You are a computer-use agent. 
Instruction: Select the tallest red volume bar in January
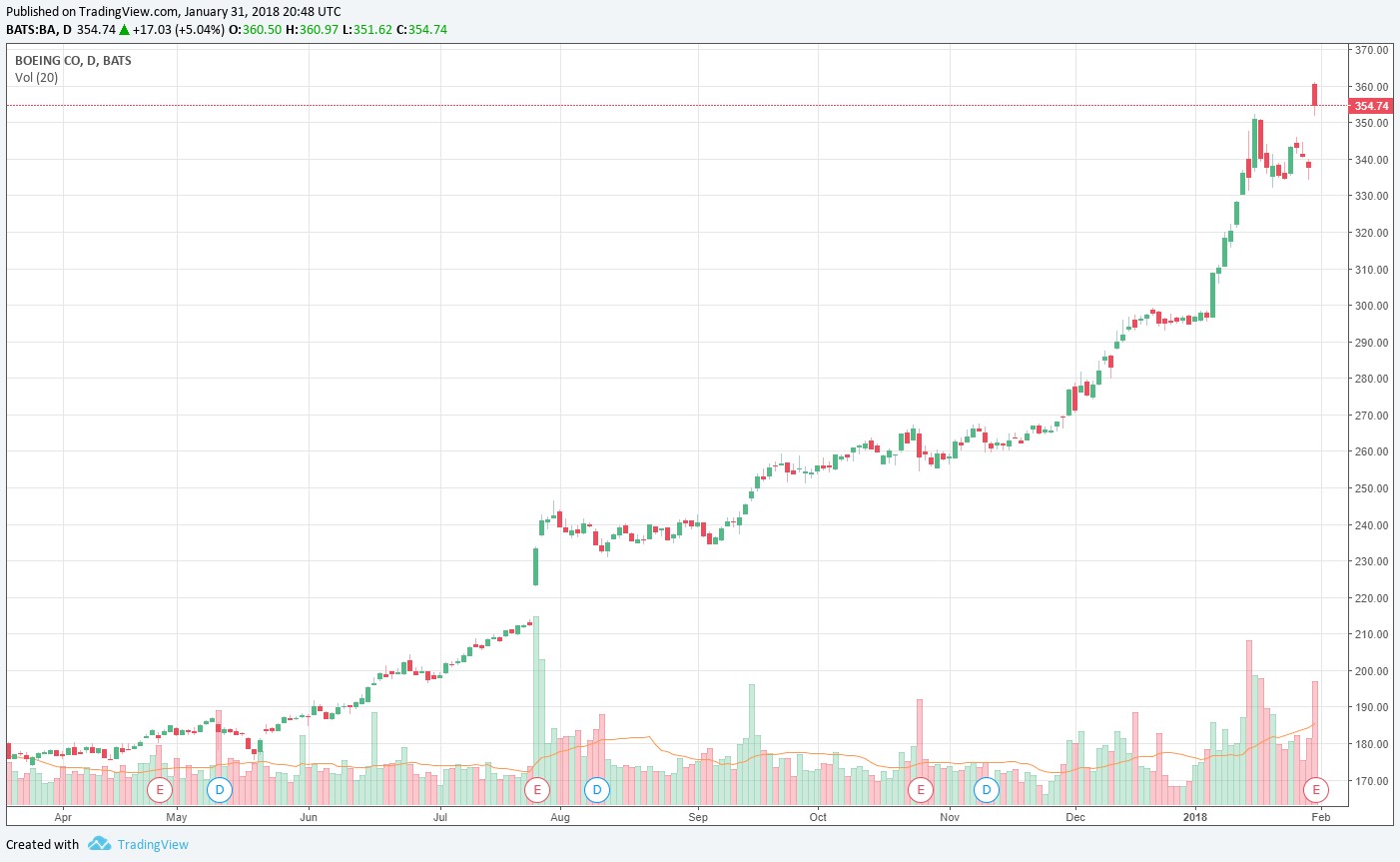coord(1248,721)
